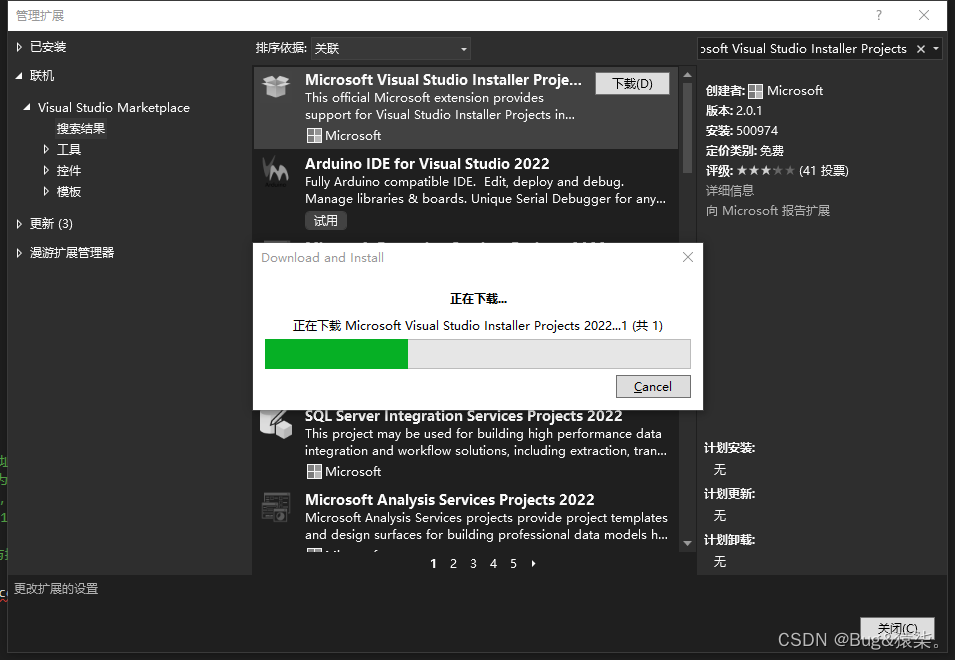Select Microsoft Visual Studio Installer Projects title
955x660 pixels.
point(443,80)
